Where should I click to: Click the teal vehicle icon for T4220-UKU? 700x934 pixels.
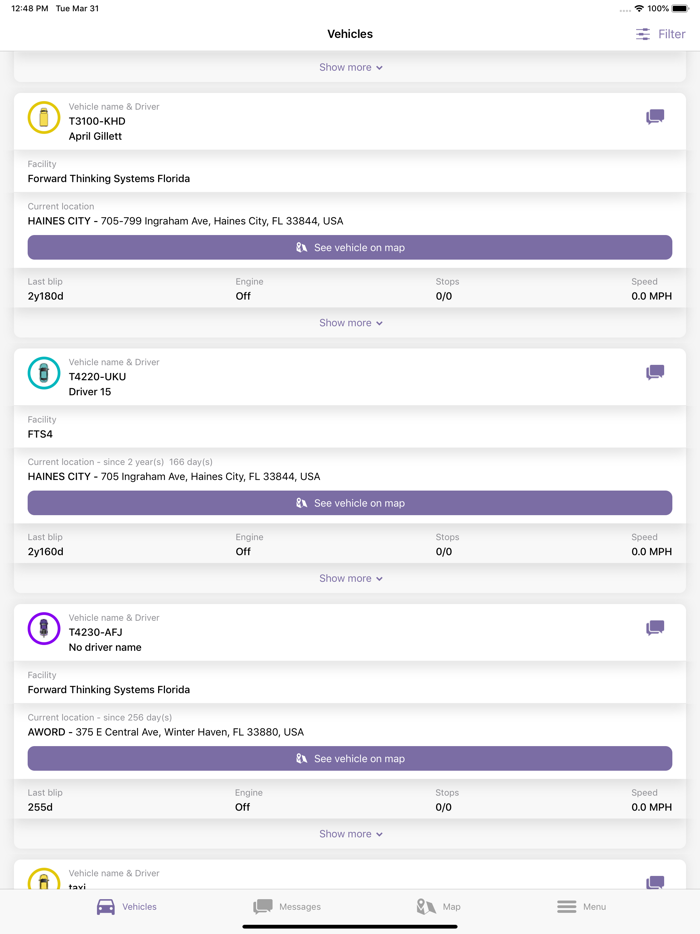[x=43, y=372]
